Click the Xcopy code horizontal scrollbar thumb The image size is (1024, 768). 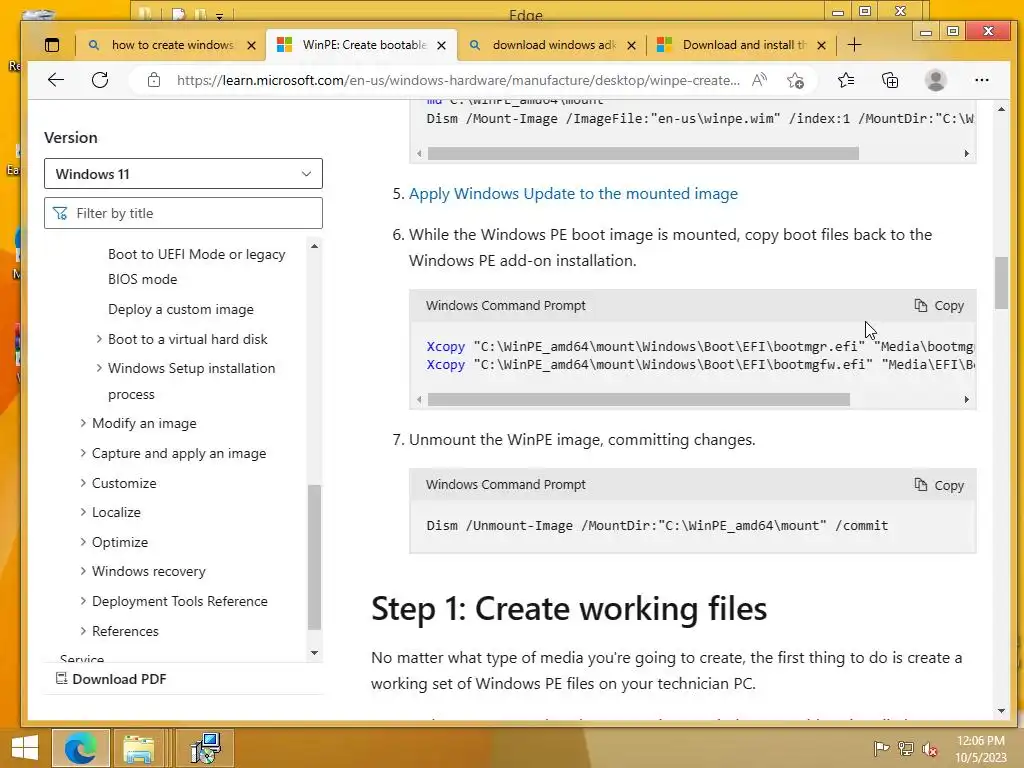(x=639, y=400)
